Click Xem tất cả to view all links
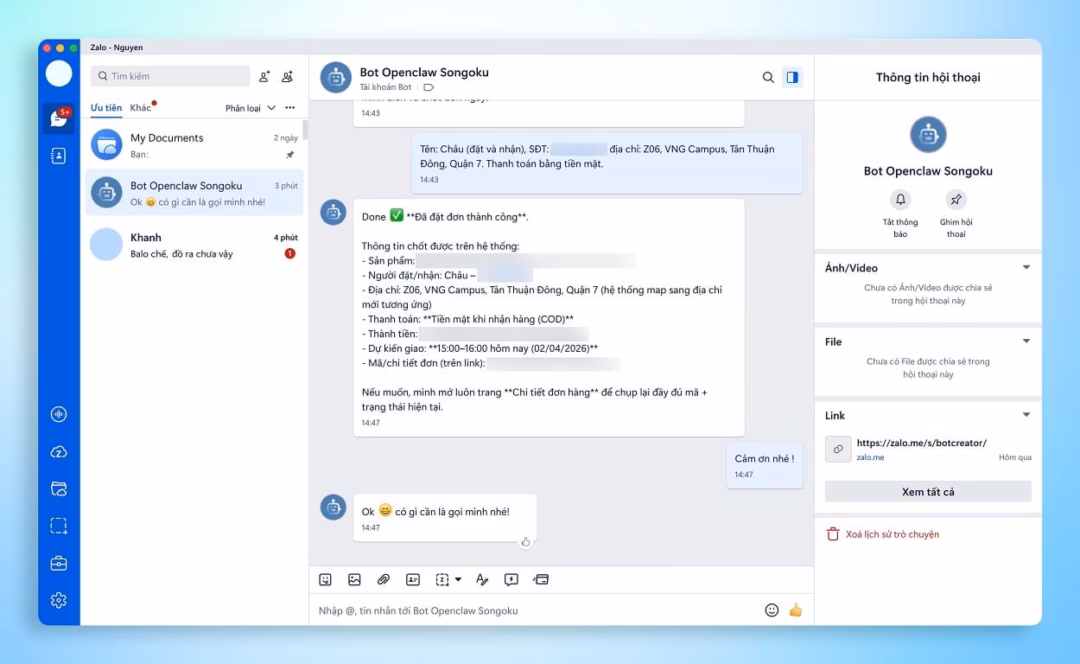 (x=927, y=491)
